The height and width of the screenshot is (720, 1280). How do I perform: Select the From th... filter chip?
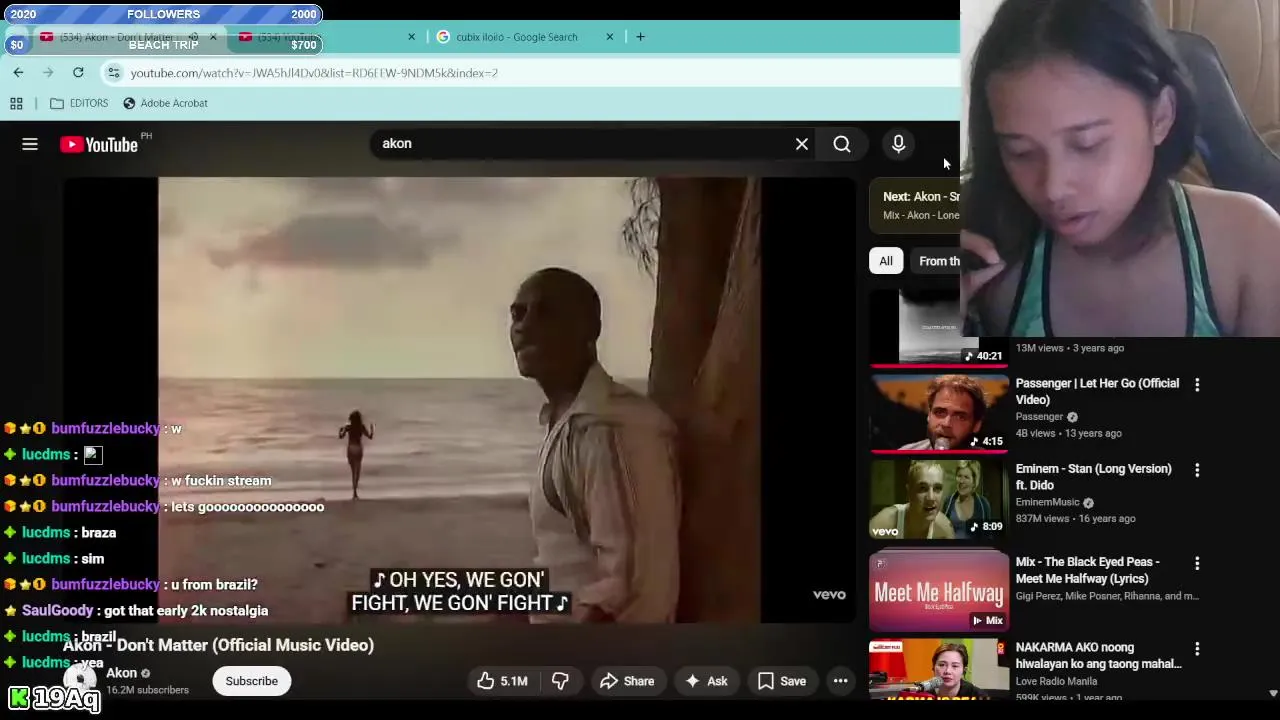click(937, 261)
